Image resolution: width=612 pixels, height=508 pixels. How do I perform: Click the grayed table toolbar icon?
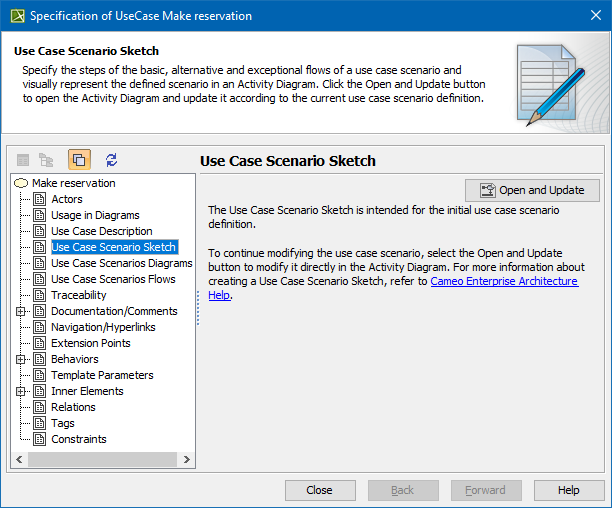[23, 159]
